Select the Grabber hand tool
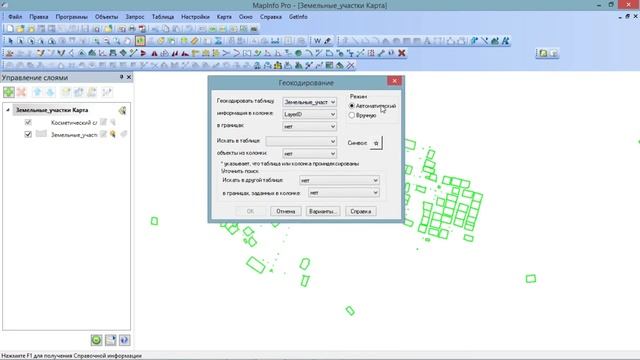This screenshot has width=640, height=360. (x=127, y=41)
